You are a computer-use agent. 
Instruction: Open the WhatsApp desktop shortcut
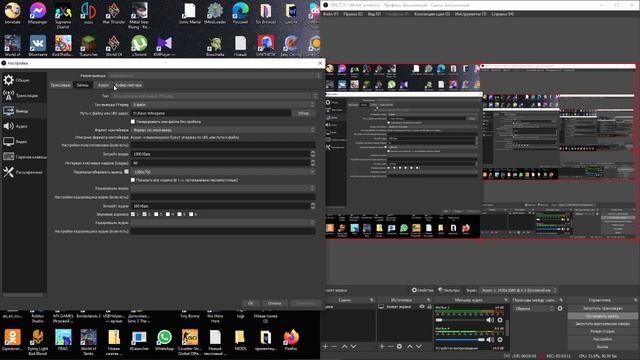(164, 340)
